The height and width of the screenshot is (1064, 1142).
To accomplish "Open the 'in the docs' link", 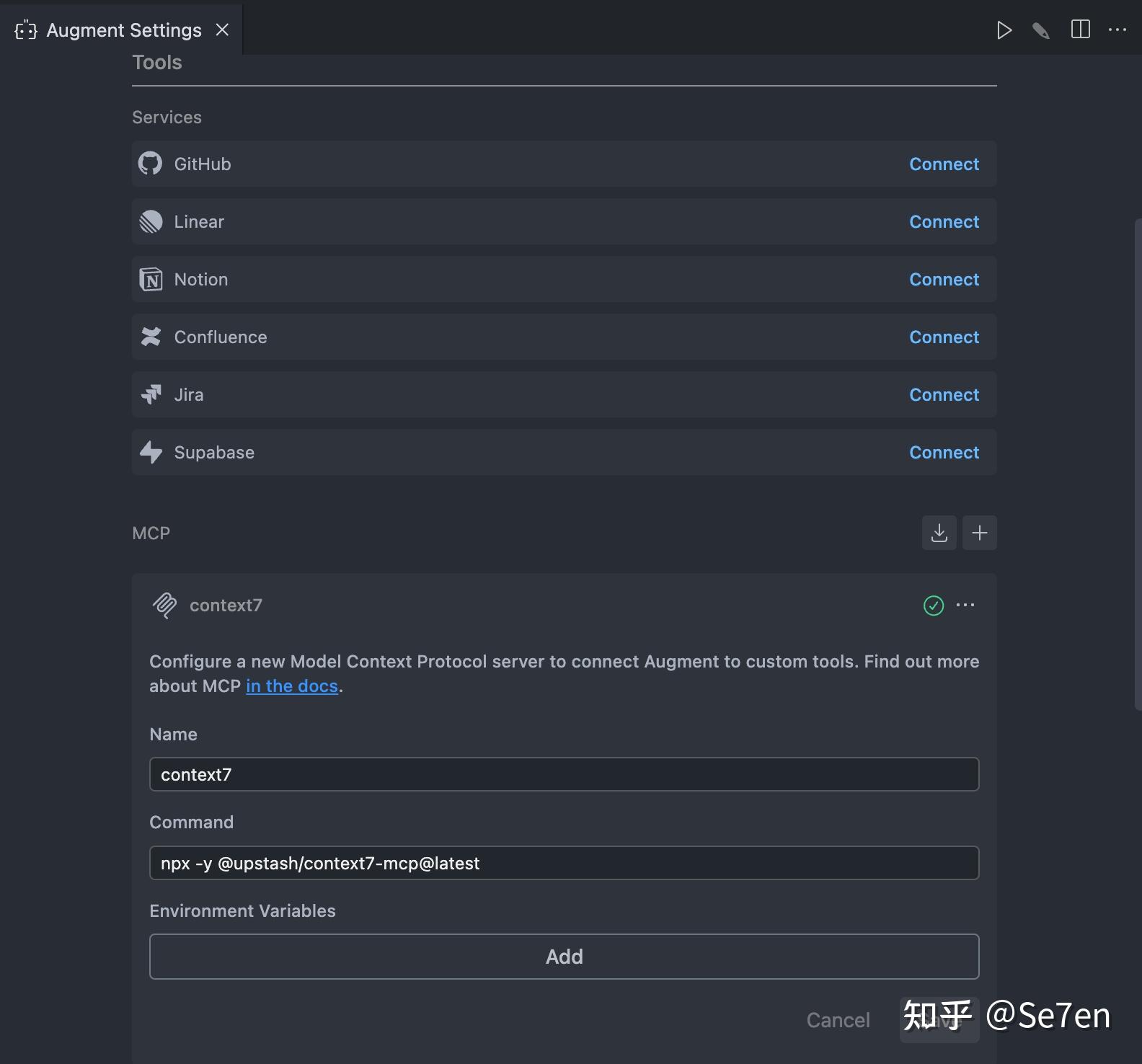I will pyautogui.click(x=292, y=686).
